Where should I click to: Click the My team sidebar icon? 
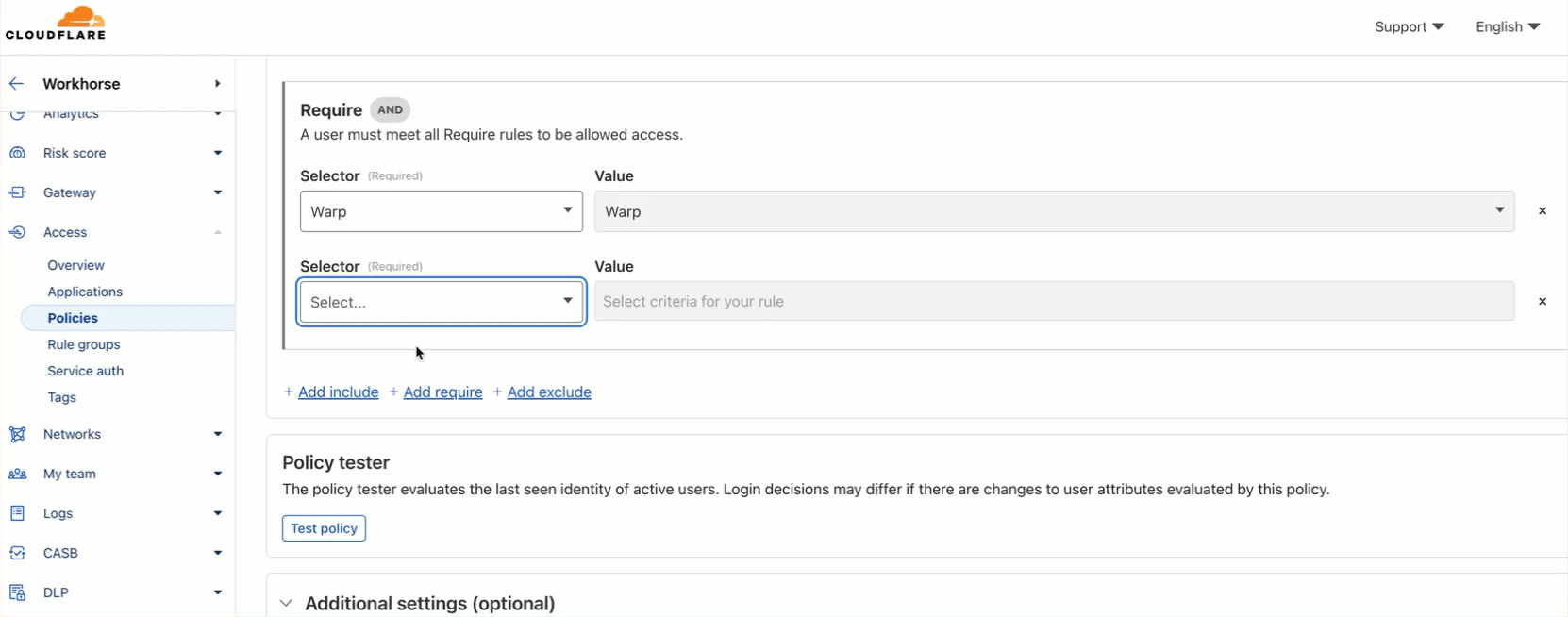coord(17,474)
